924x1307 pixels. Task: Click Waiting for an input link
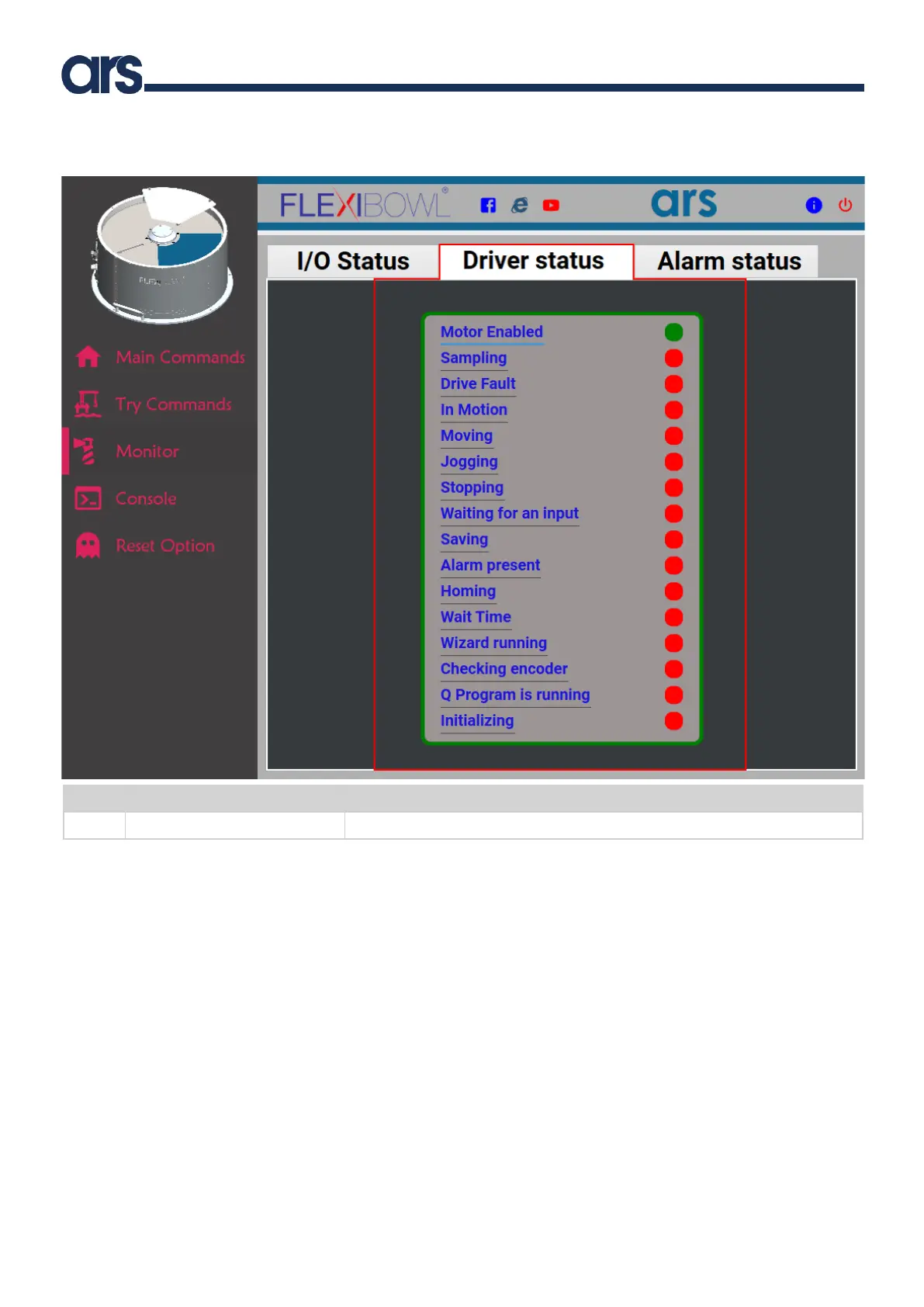coord(510,513)
